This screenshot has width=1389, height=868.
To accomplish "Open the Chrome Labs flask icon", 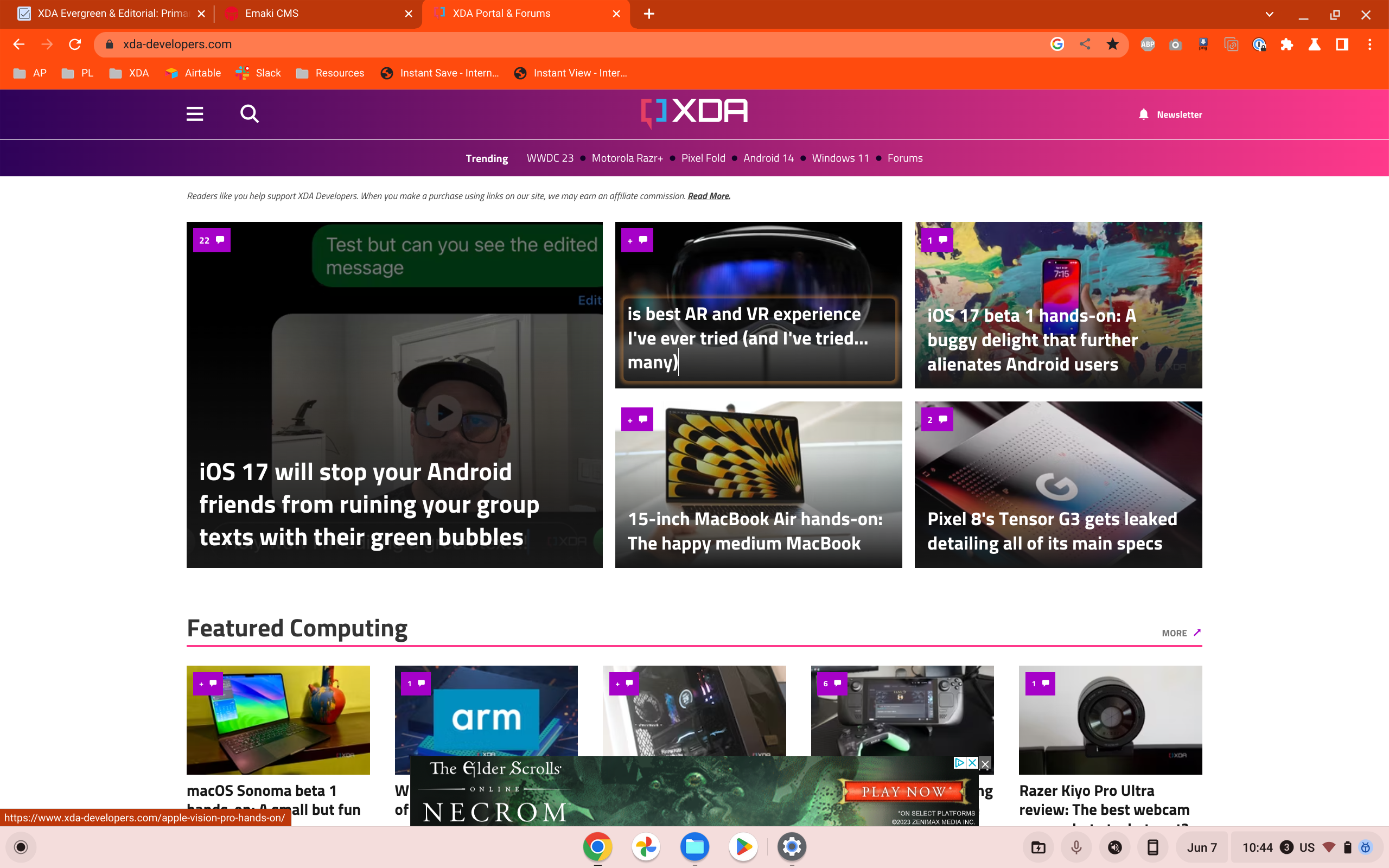I will point(1314,44).
